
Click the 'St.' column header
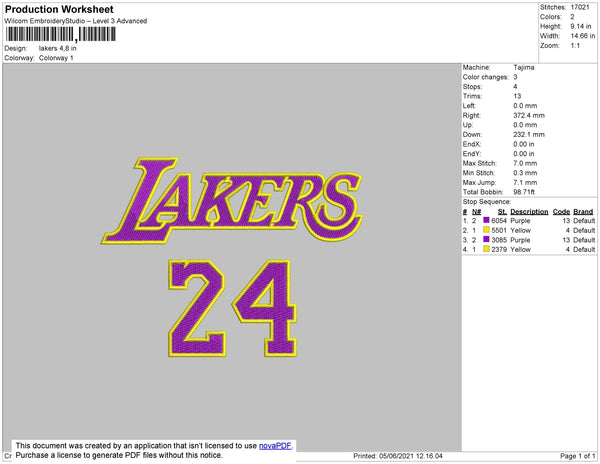pos(502,212)
